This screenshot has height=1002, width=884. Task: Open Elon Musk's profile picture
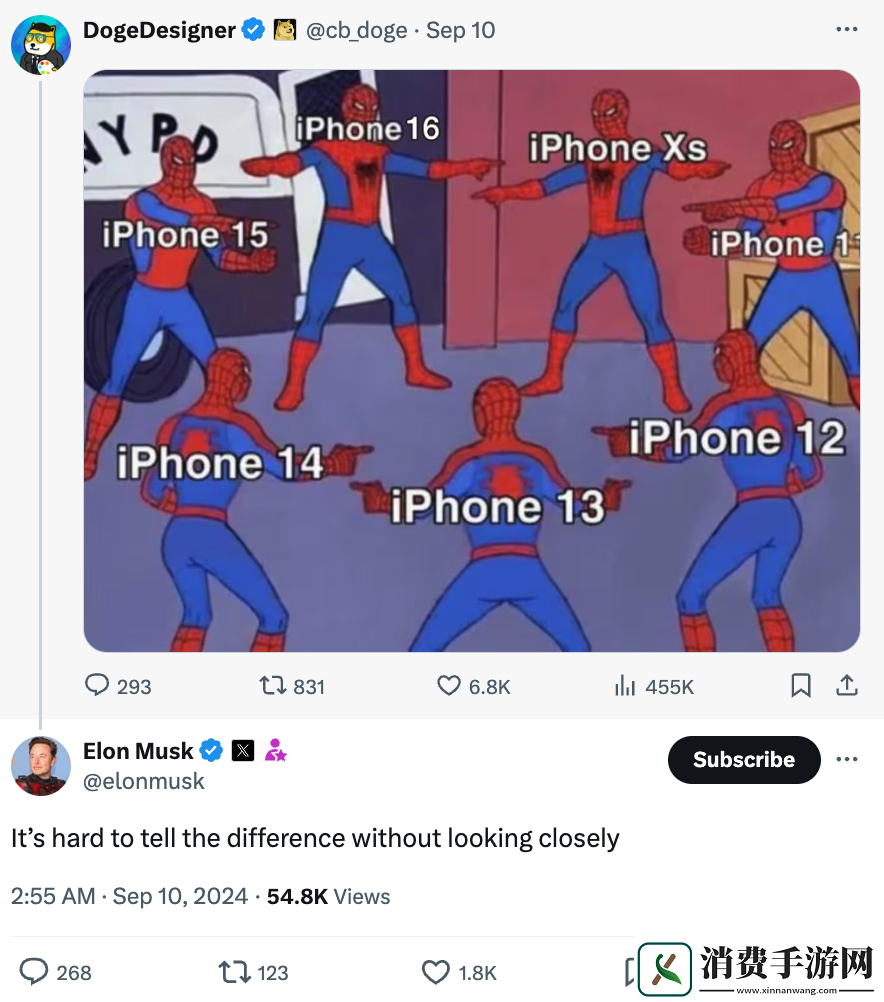[x=40, y=765]
